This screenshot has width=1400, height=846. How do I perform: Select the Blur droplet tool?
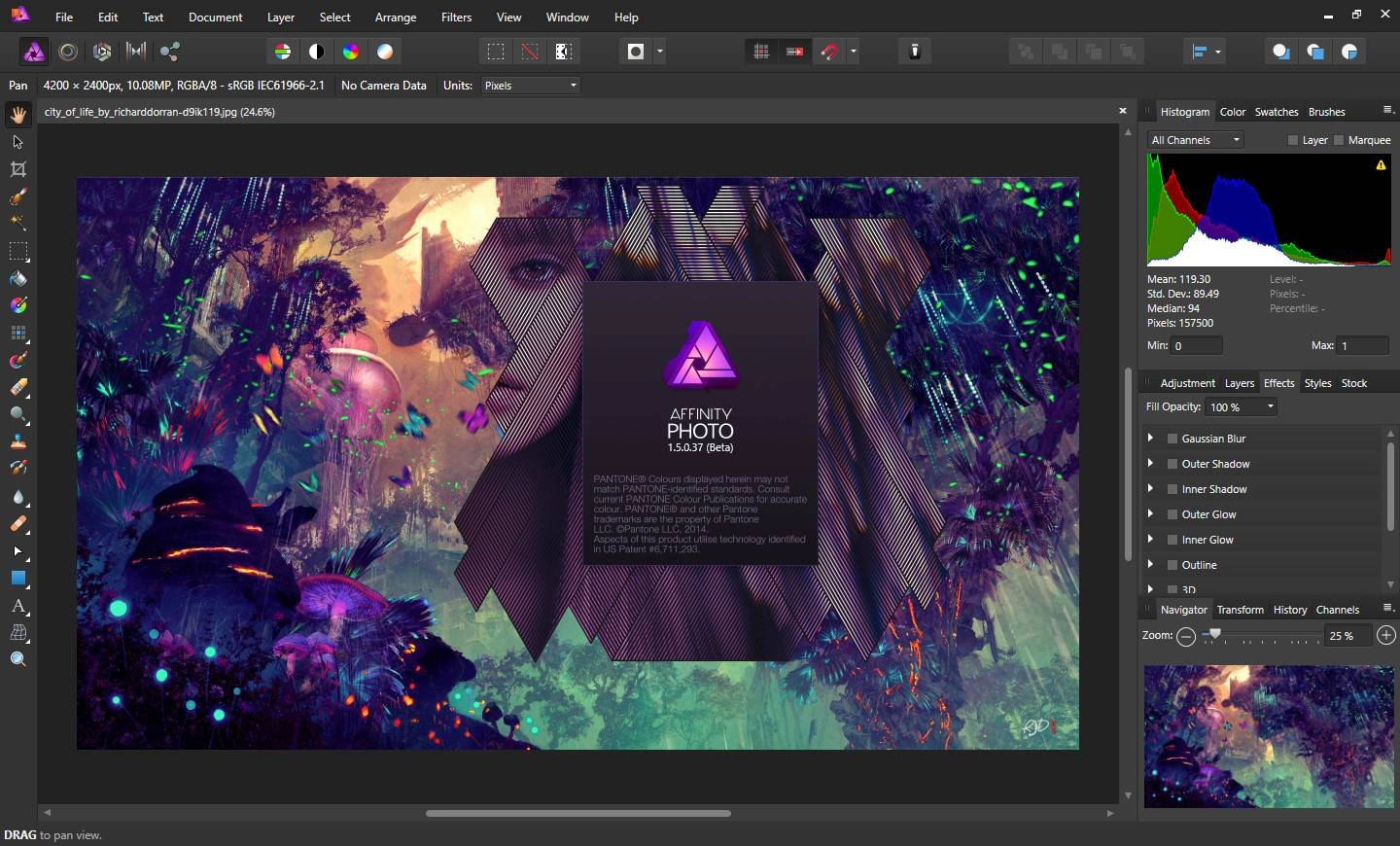[18, 497]
